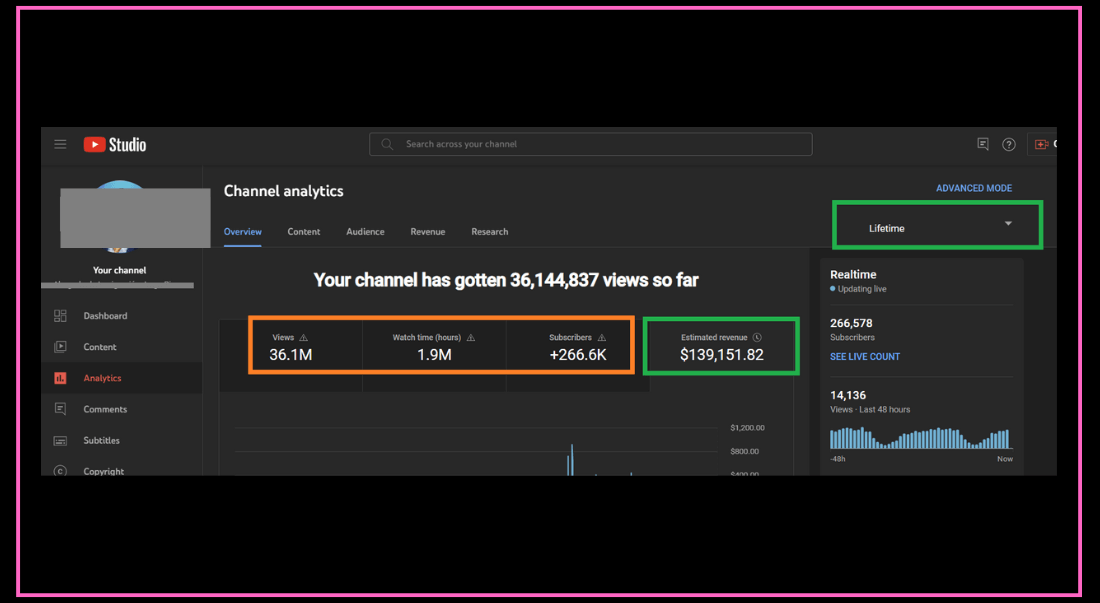Switch to the Audience tab
The height and width of the screenshot is (603, 1100).
pyautogui.click(x=365, y=232)
